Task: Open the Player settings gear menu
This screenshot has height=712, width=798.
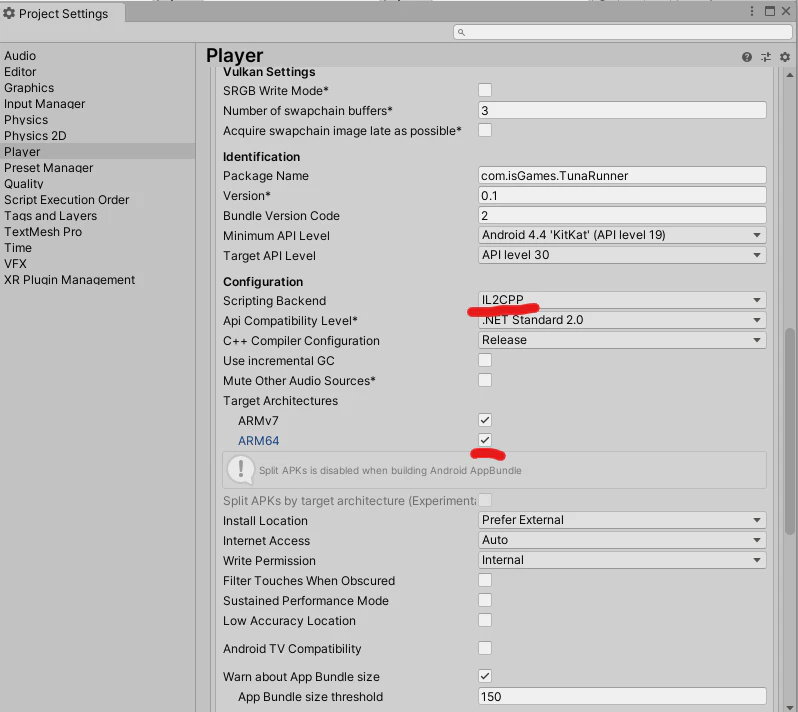Action: pos(785,57)
